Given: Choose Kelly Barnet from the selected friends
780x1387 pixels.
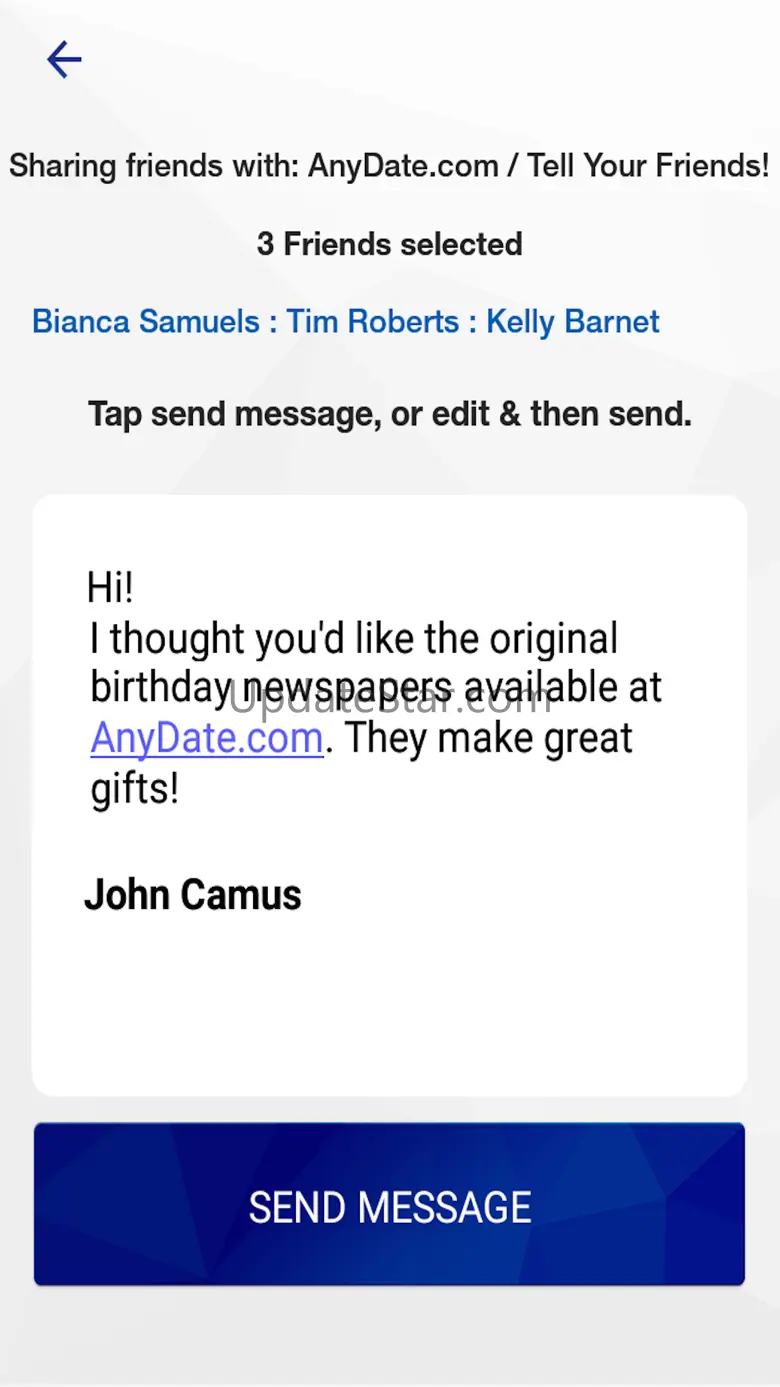Looking at the screenshot, I should pos(573,322).
